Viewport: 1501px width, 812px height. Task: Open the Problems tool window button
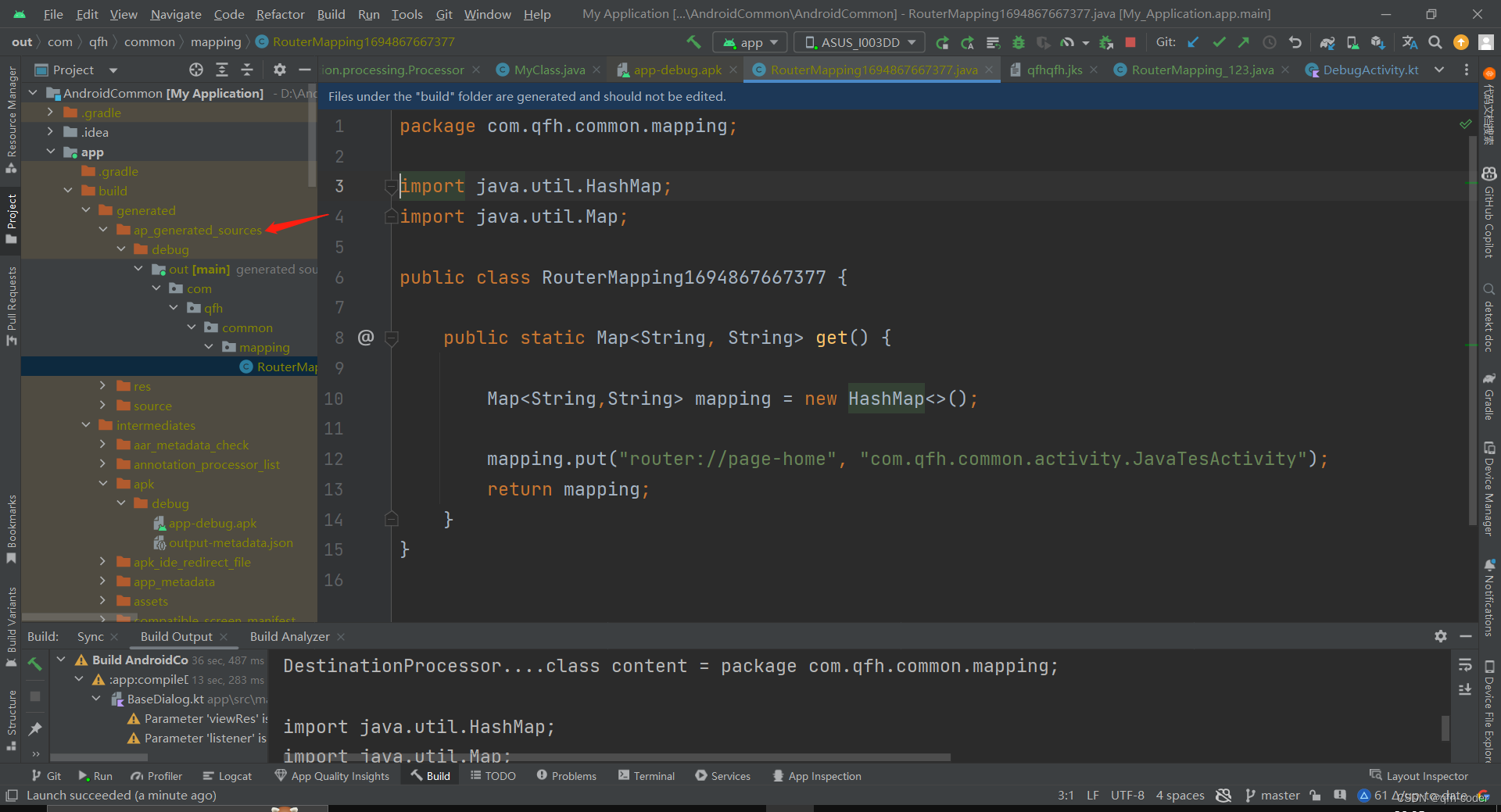pyautogui.click(x=566, y=776)
